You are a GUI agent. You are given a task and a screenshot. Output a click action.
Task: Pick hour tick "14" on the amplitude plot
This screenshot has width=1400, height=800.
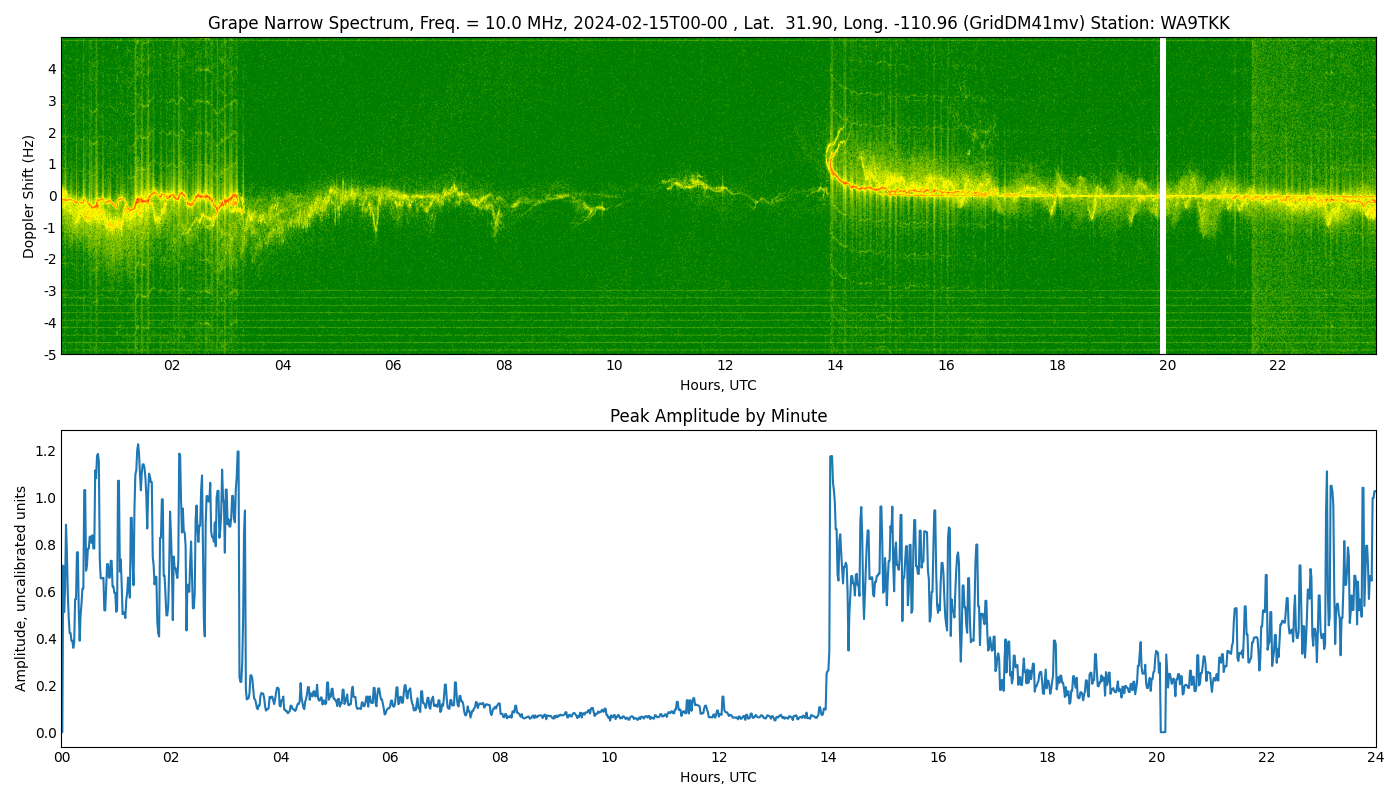(x=828, y=757)
